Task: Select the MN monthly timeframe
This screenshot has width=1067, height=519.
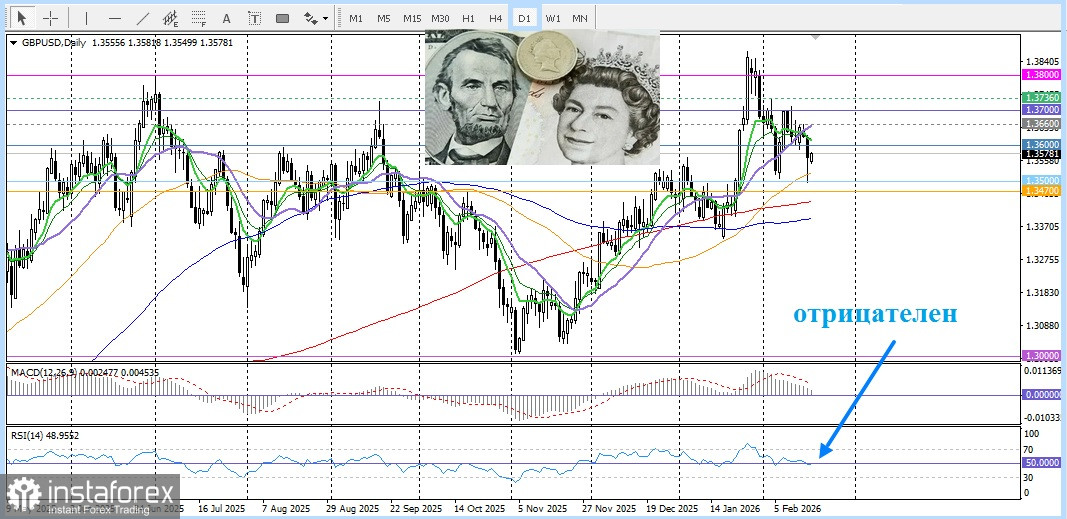Action: click(x=580, y=18)
